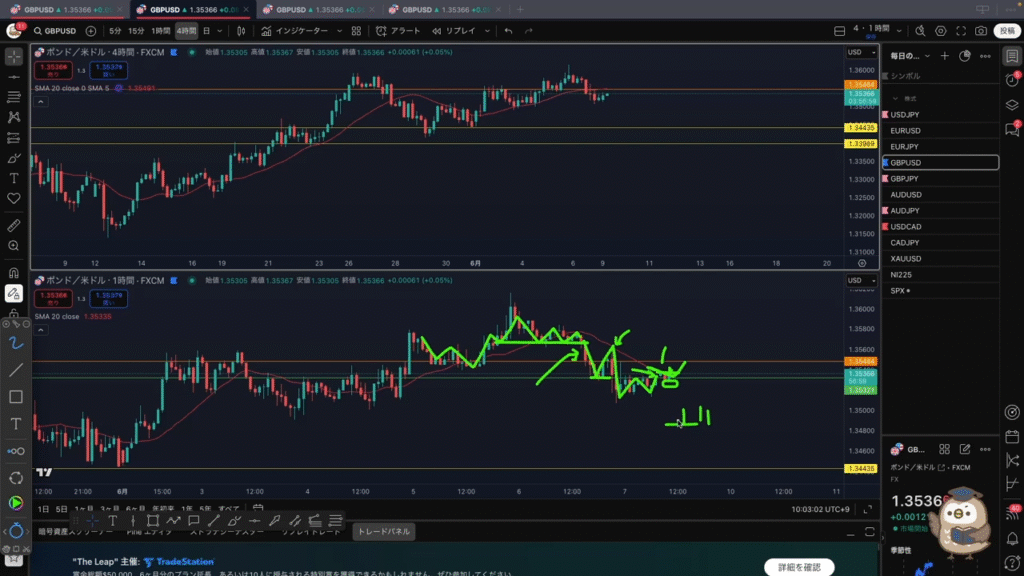Open the USD currency dropdown on upper chart
The width and height of the screenshot is (1024, 576).
coord(861,52)
